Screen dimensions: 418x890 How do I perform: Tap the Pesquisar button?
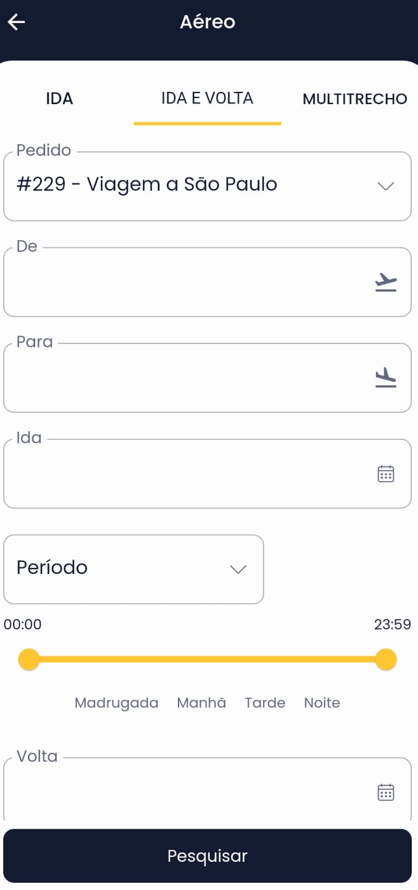click(x=207, y=856)
